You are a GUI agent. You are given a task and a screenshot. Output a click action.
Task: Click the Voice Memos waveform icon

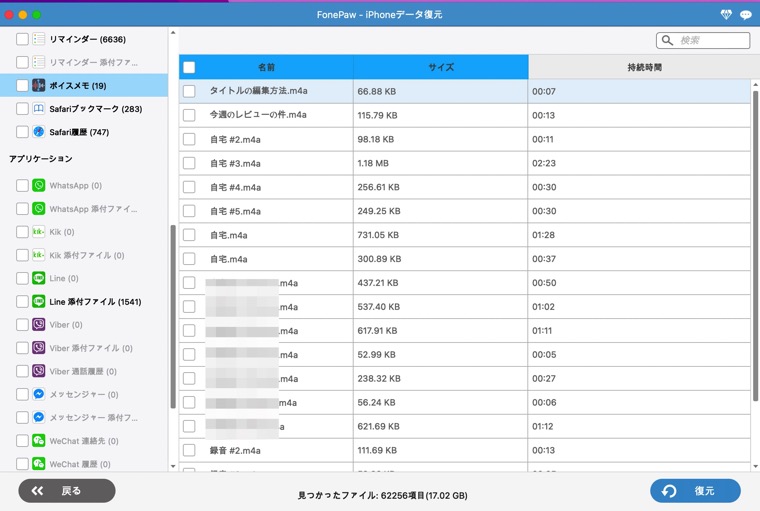39,85
